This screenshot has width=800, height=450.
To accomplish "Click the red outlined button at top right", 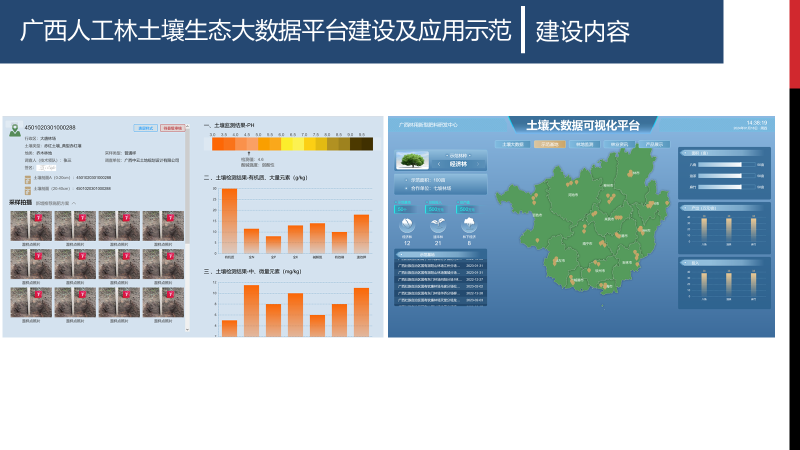I will (x=172, y=128).
